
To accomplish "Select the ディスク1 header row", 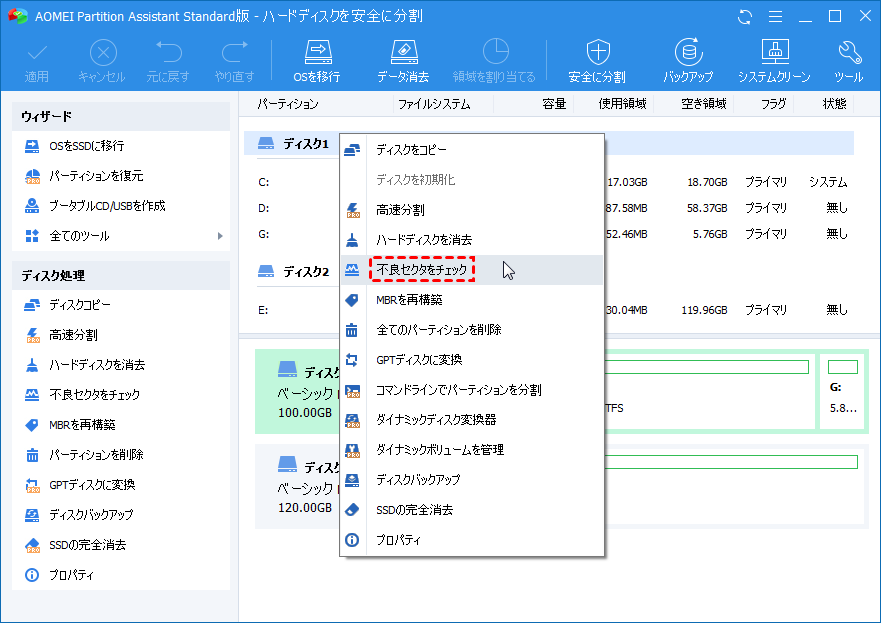I will (294, 144).
